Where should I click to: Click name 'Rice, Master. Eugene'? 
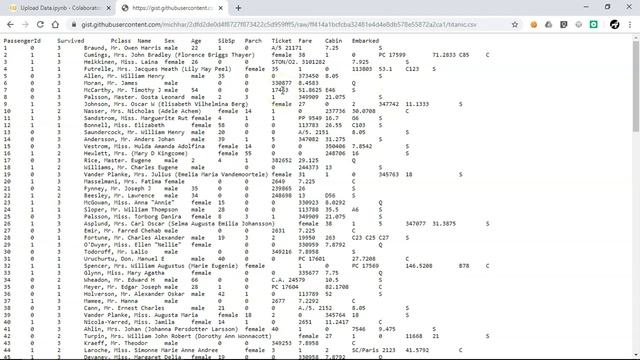coord(117,160)
